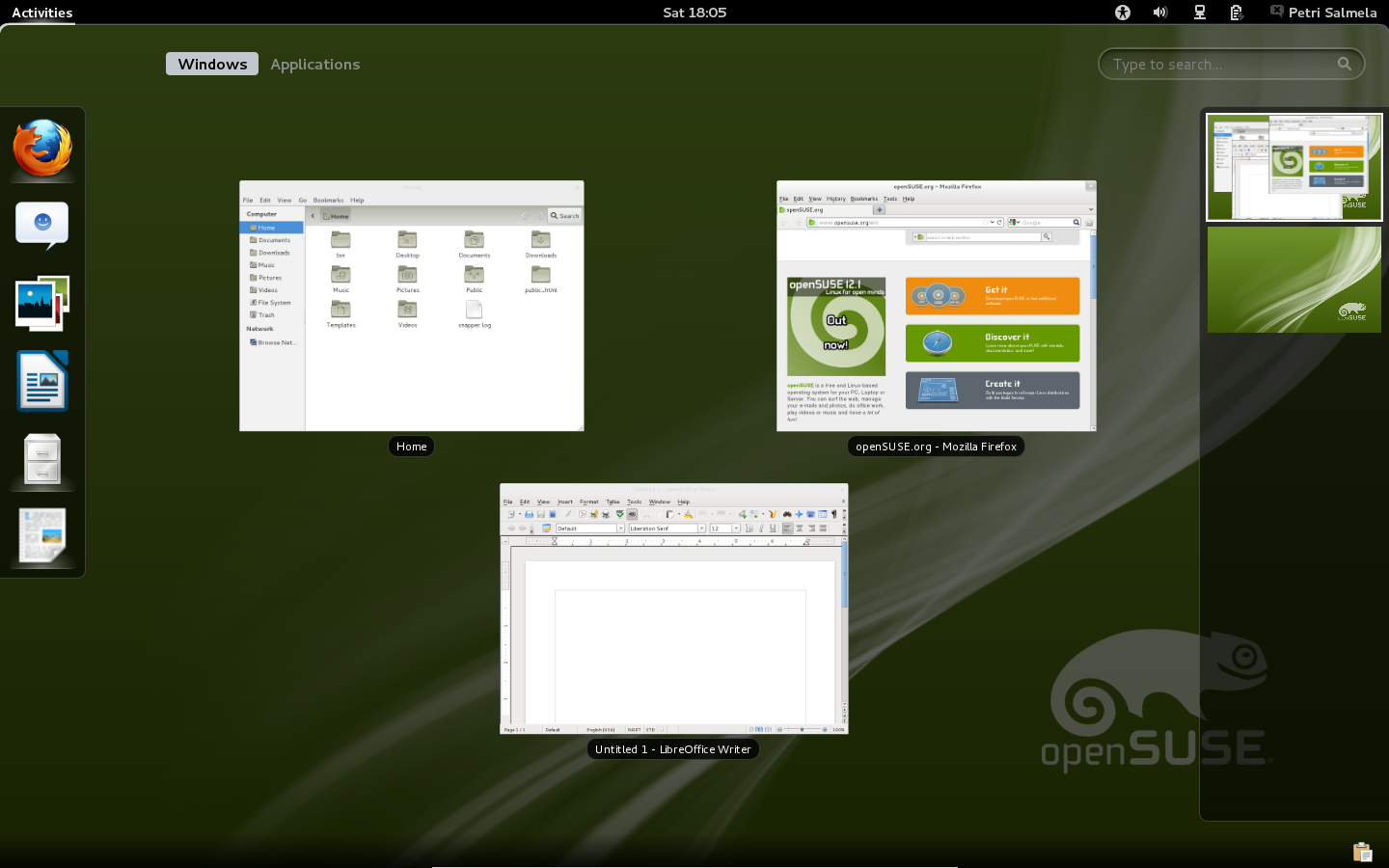
Task: Click the "openSUSE.org - Mozilla Firefox" caption
Action: 937,447
